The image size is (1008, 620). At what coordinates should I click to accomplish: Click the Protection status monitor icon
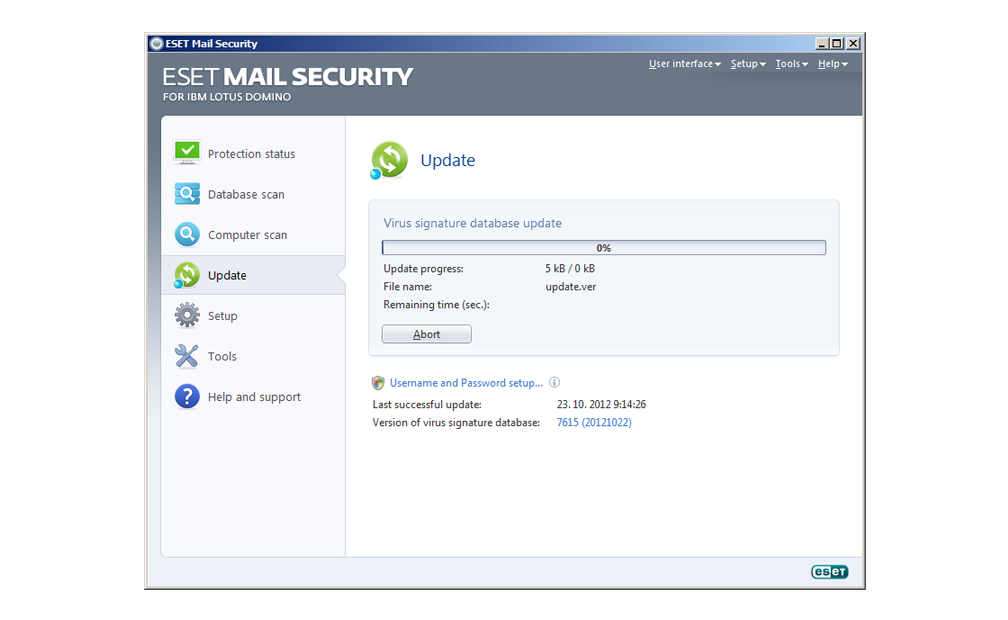click(x=187, y=152)
